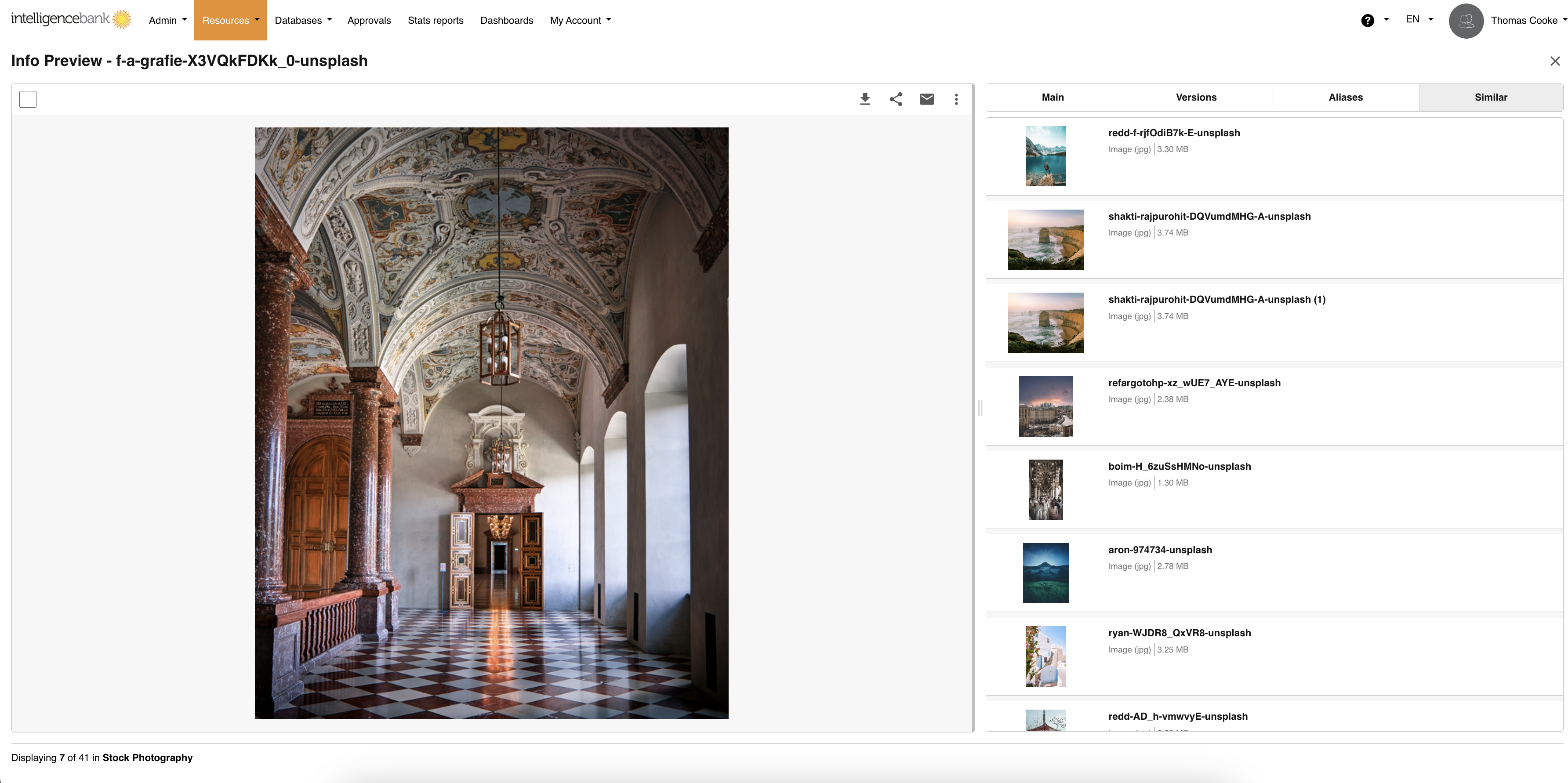Viewport: 1568px width, 783px height.
Task: Click the aron-974734-unsplash mountain thumbnail
Action: [x=1045, y=573]
